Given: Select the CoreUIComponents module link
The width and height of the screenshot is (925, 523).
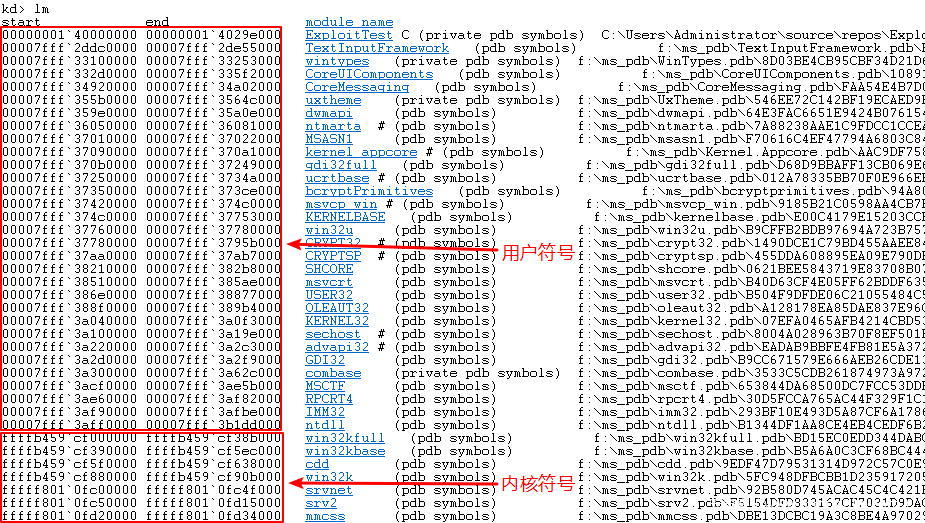Looking at the screenshot, I should (x=369, y=74).
